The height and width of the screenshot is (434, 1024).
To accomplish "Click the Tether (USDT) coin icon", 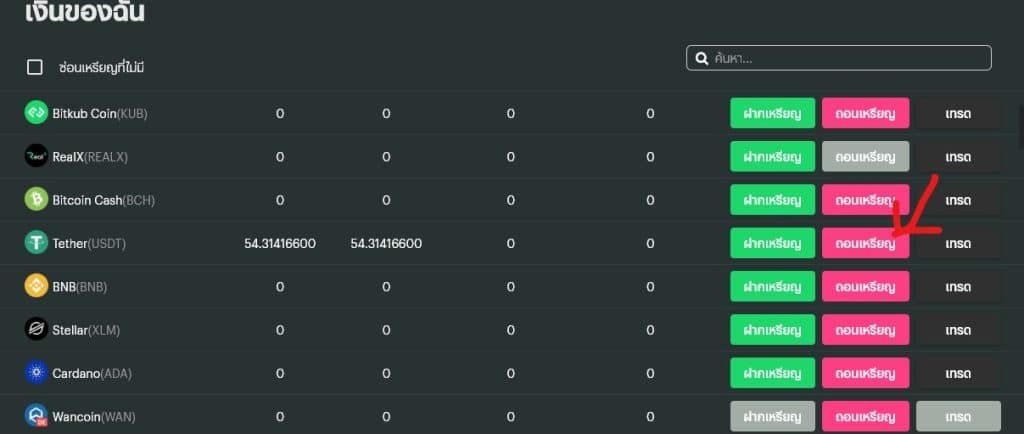I will (x=36, y=243).
